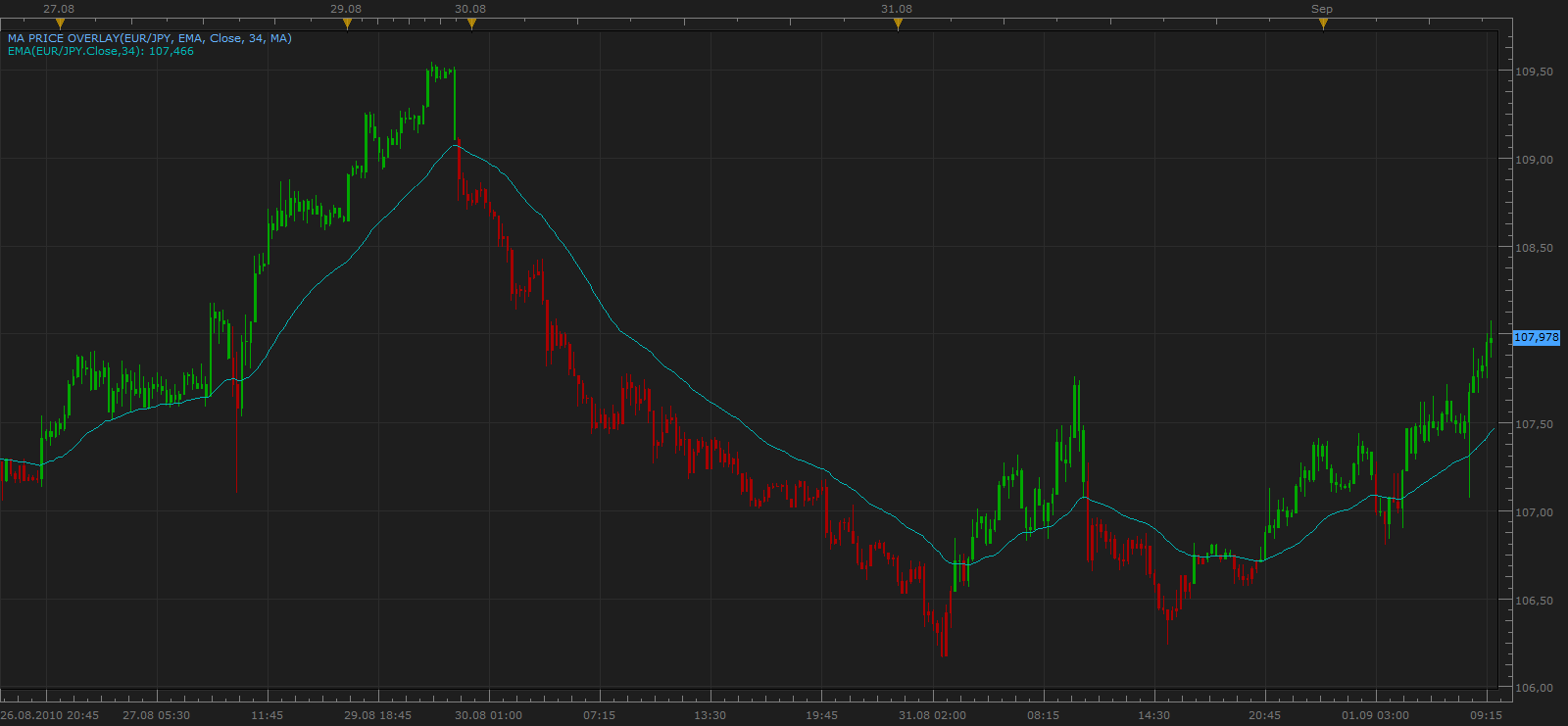1568x726 pixels.
Task: Select the MA PRICE OVERLAY indicator title
Action: 150,38
